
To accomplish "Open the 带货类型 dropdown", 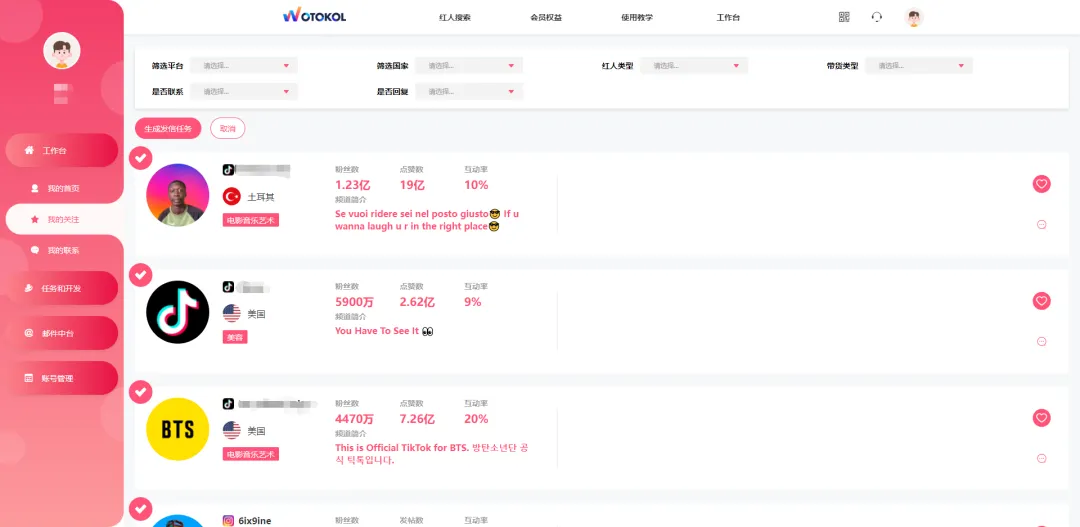I will click(x=919, y=65).
